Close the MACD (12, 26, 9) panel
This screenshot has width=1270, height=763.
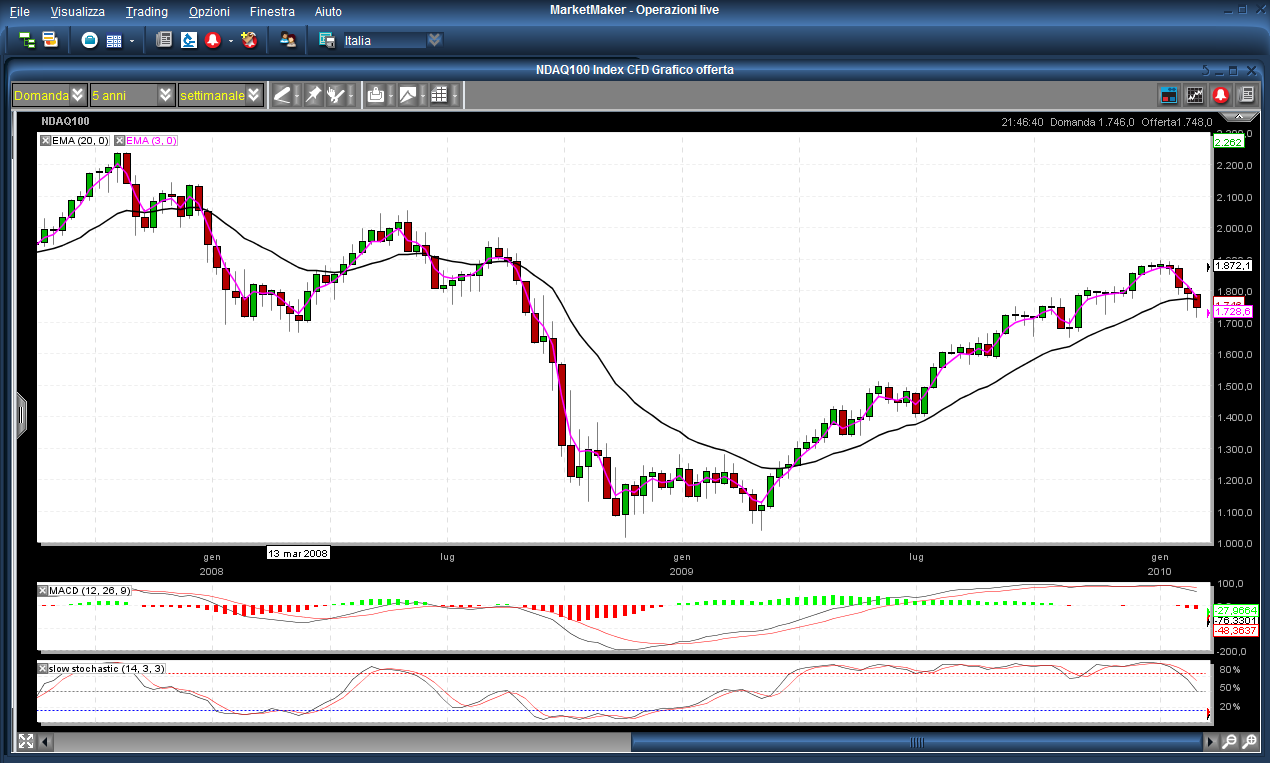tap(44, 591)
